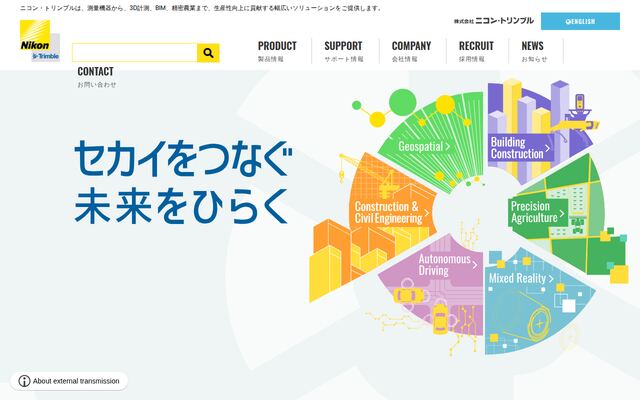This screenshot has height=400, width=640.
Task: Click the 株式会社ニコン・トリンブル company name text
Action: coord(493,21)
